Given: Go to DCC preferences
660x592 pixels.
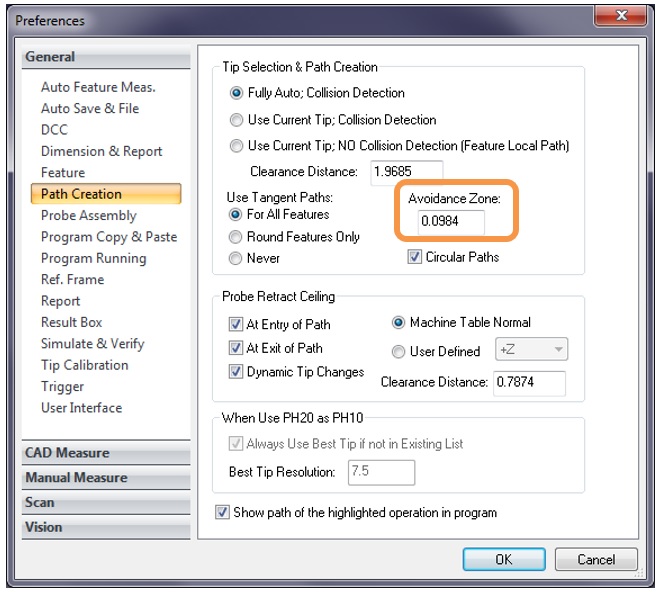Looking at the screenshot, I should [54, 130].
